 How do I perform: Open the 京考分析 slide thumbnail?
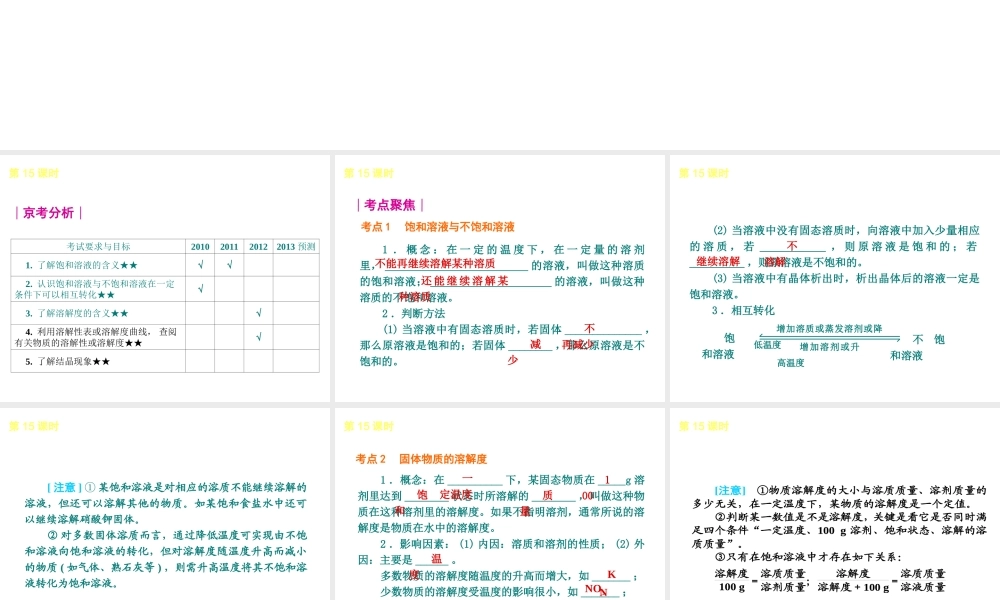pos(165,278)
